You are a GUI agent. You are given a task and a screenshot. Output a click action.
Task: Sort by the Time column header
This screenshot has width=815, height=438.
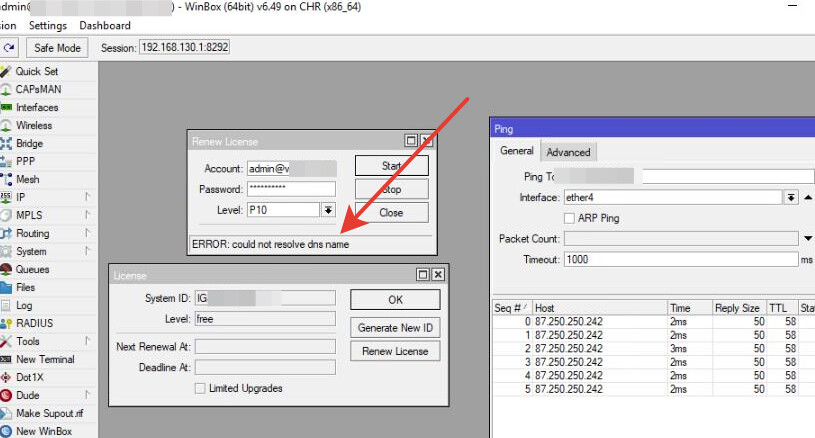(x=690, y=308)
